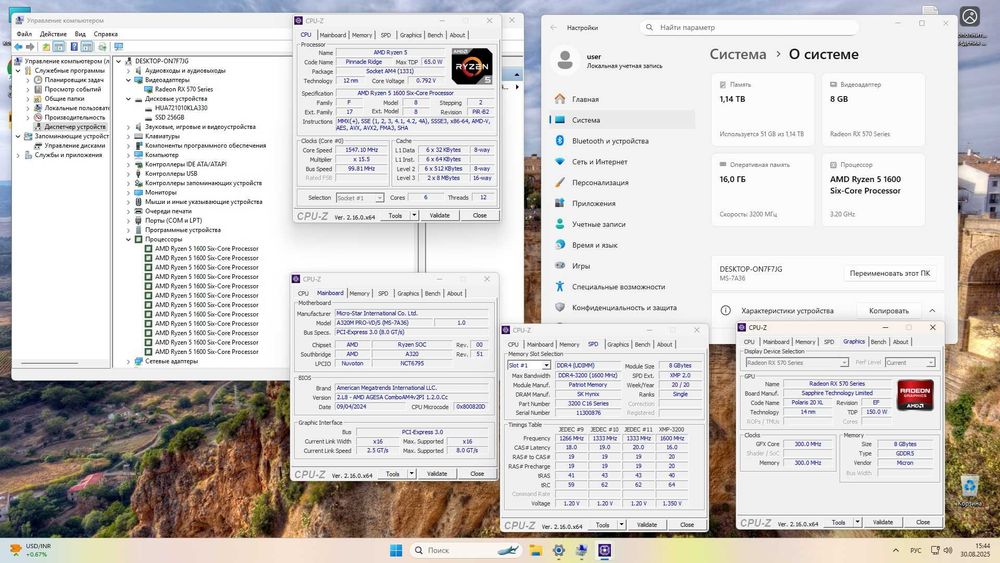
Task: Open Игры in Settings sidebar
Action: coord(581,266)
